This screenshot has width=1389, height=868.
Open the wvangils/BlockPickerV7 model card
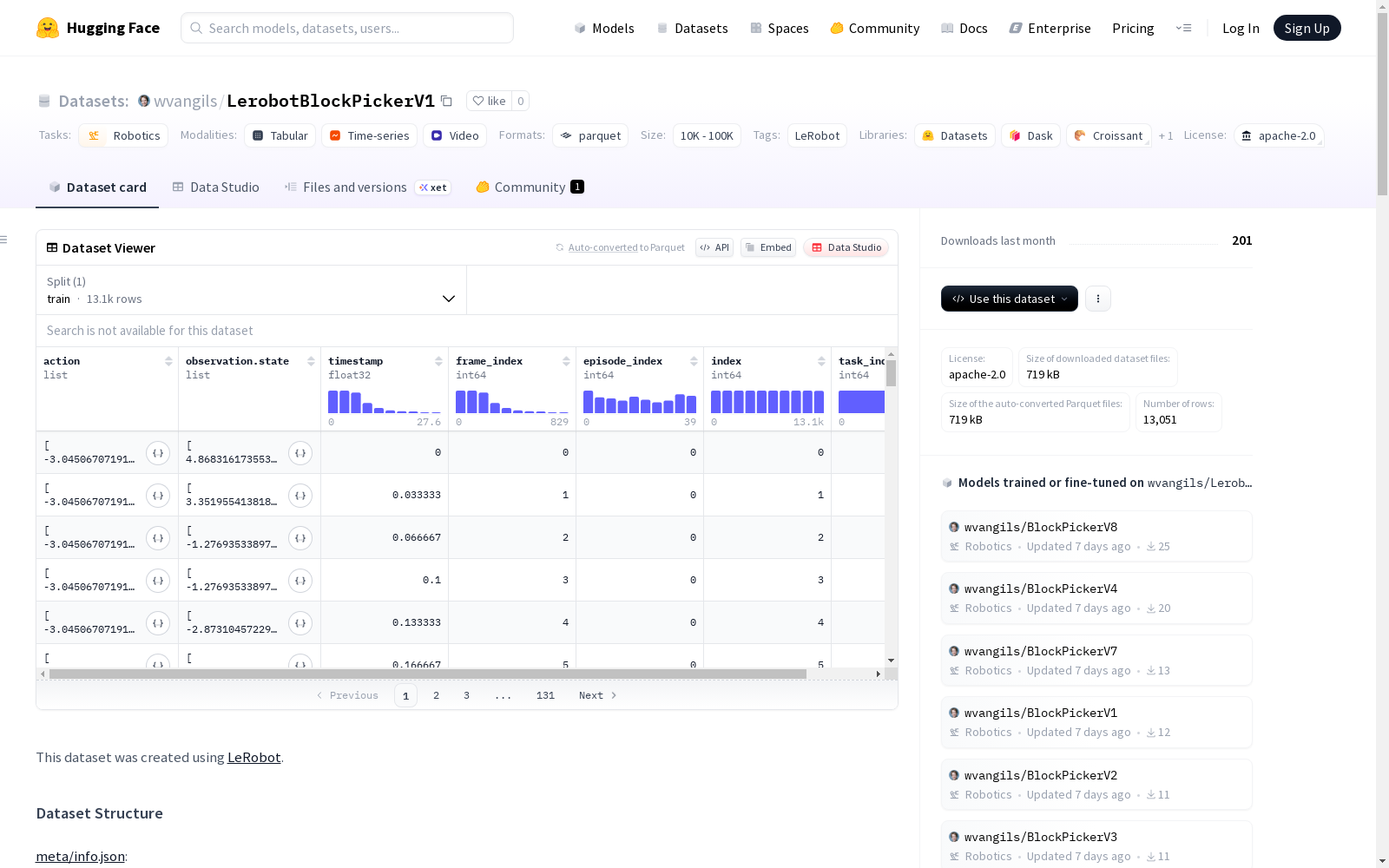pos(1096,661)
